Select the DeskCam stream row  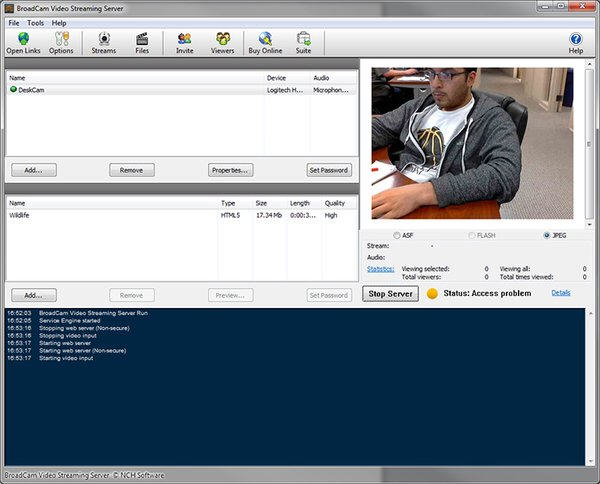(x=100, y=90)
